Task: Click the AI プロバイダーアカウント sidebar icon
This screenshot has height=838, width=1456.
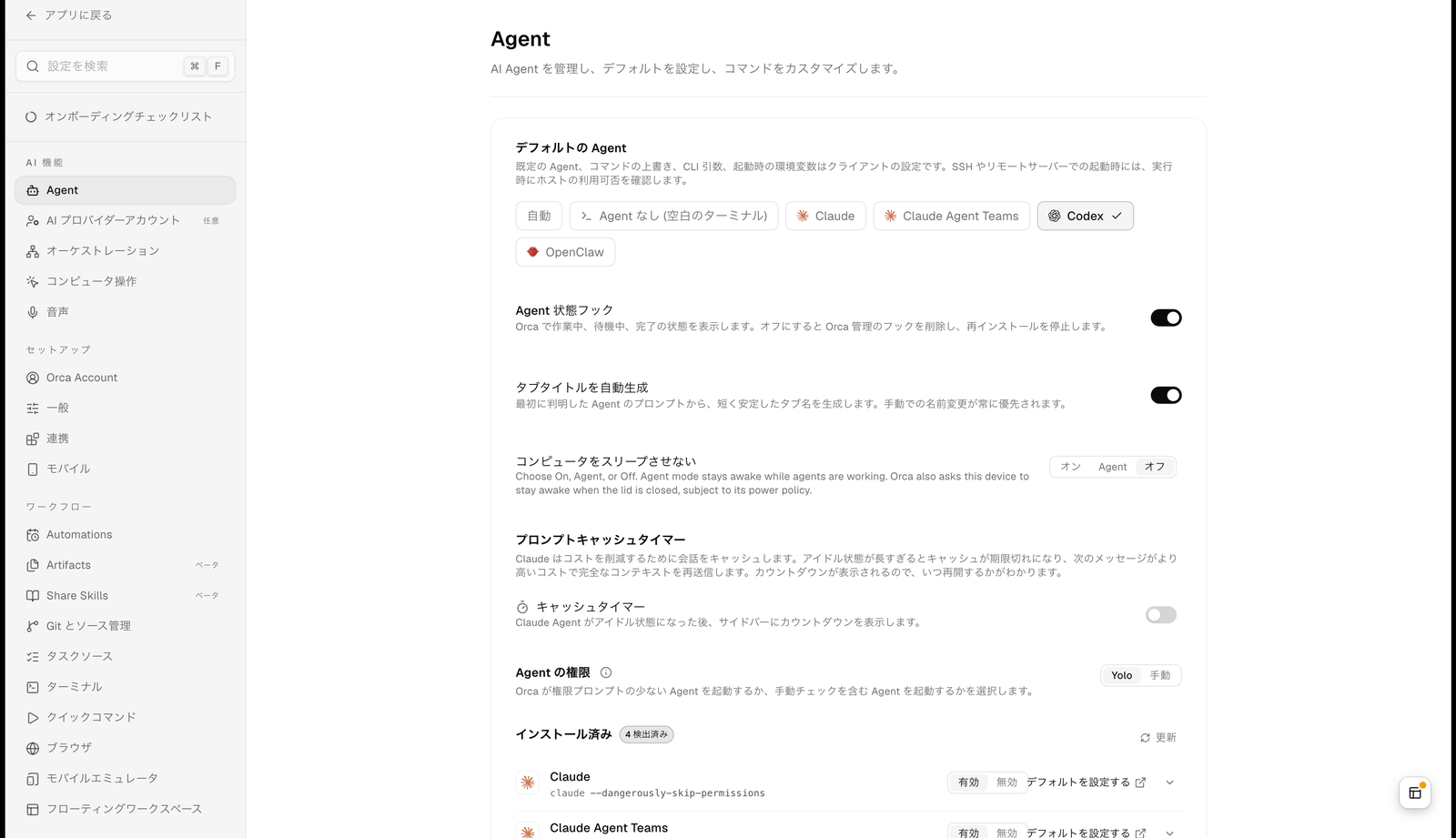Action: point(33,220)
